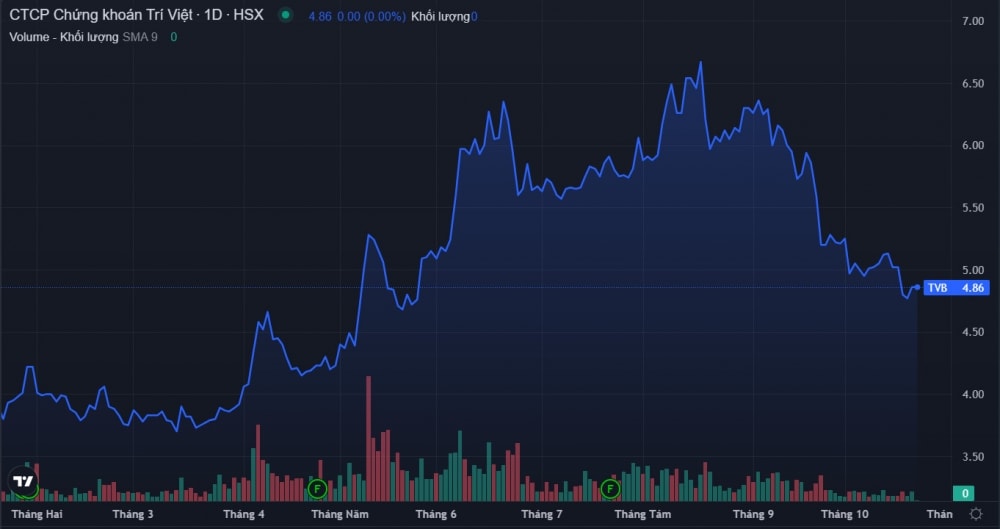Image resolution: width=1000 pixels, height=529 pixels.
Task: Click the Tháng Tám time axis label
Action: click(643, 514)
